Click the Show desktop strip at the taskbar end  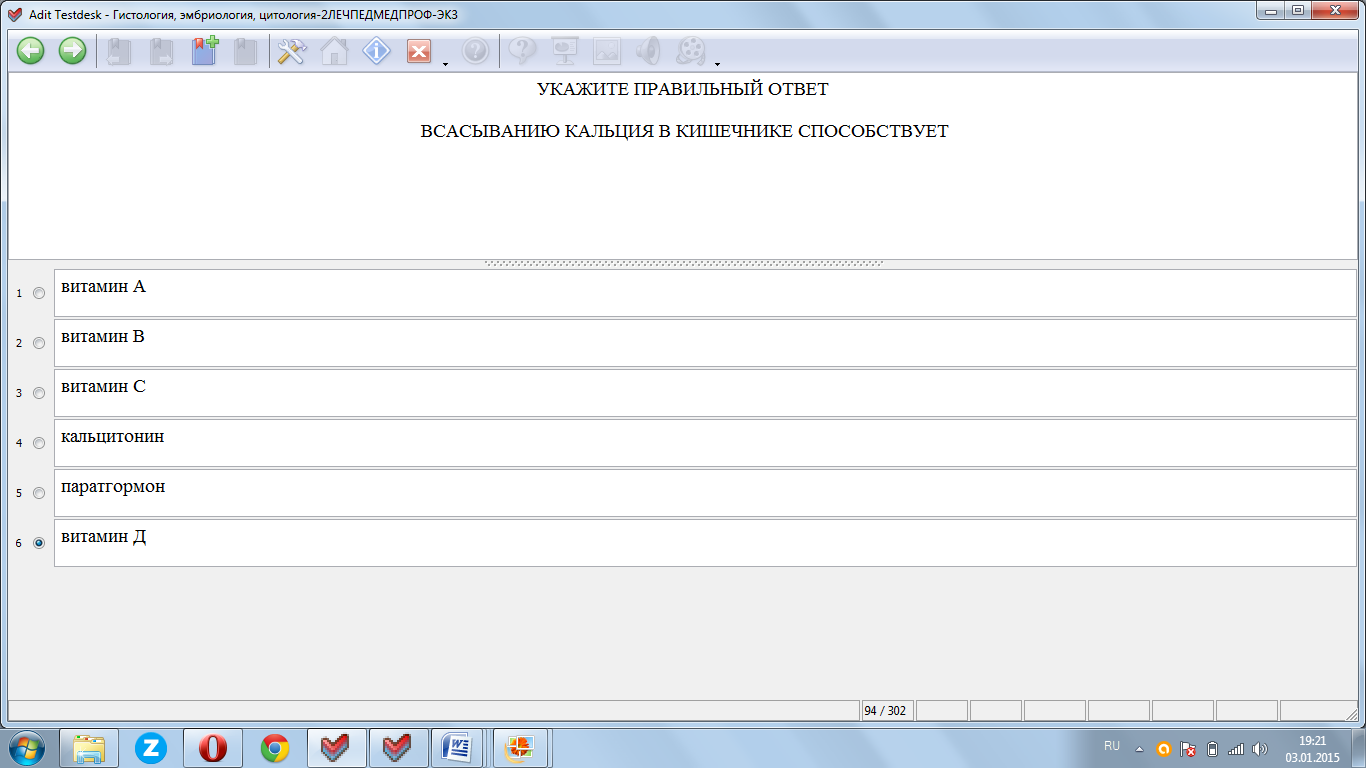coord(1358,748)
